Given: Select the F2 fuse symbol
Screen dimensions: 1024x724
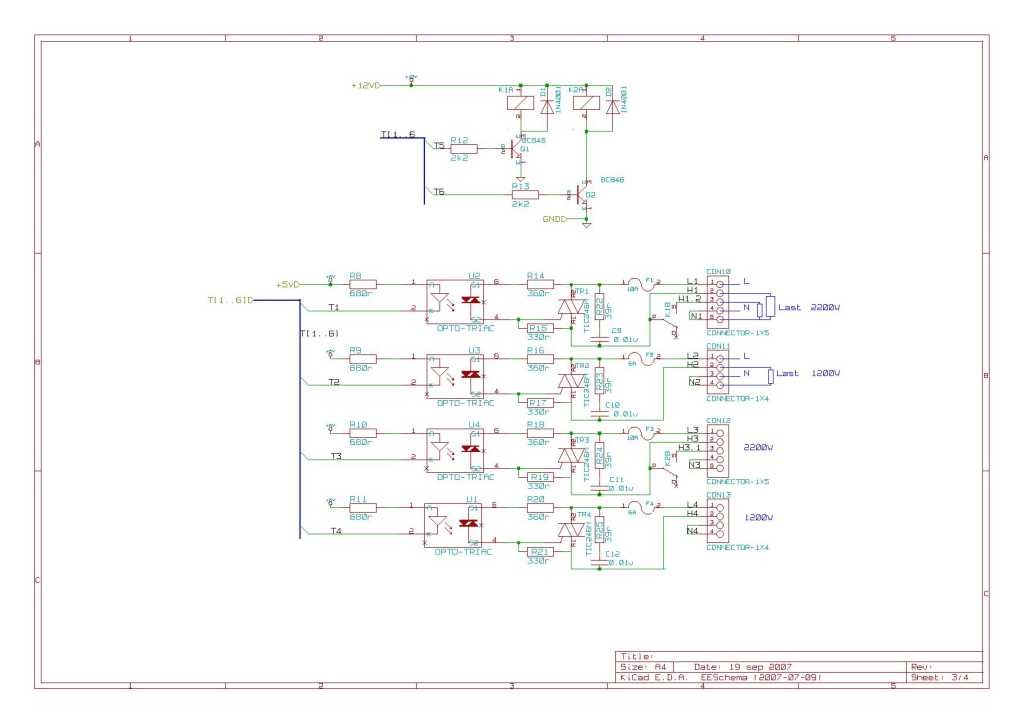Looking at the screenshot, I should tap(642, 358).
